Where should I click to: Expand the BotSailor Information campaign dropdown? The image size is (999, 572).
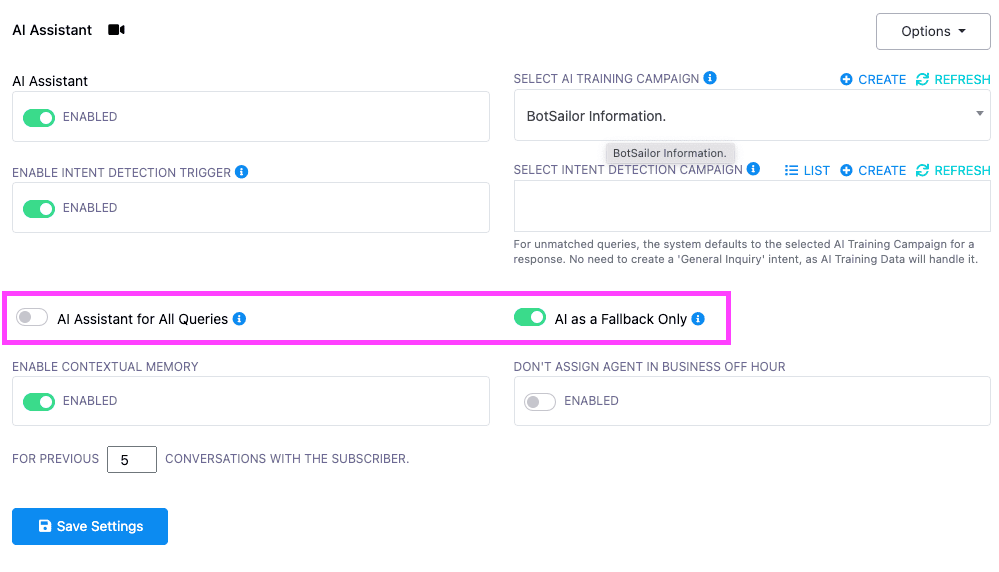(x=751, y=116)
